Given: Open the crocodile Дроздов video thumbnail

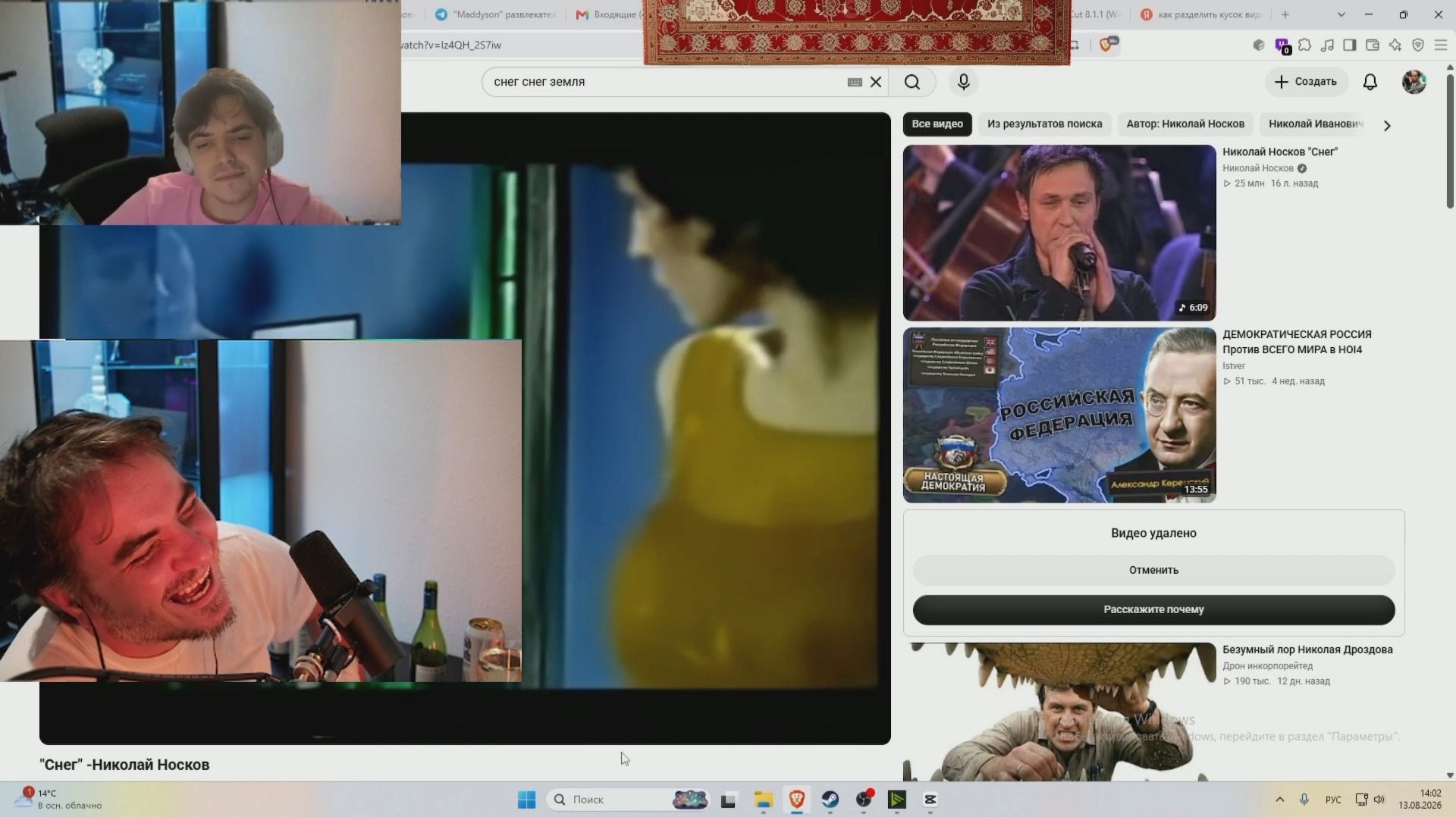Looking at the screenshot, I should point(1059,712).
